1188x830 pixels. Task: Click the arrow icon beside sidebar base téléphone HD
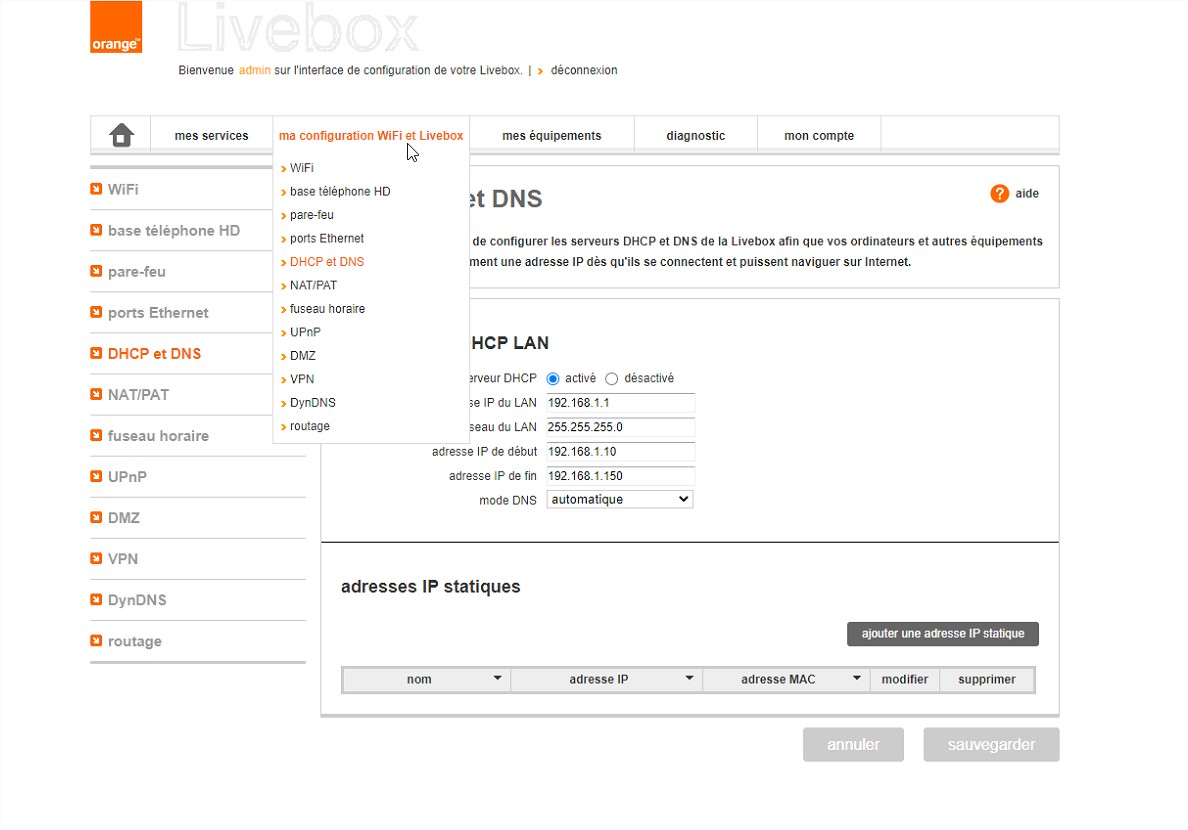pyautogui.click(x=96, y=230)
